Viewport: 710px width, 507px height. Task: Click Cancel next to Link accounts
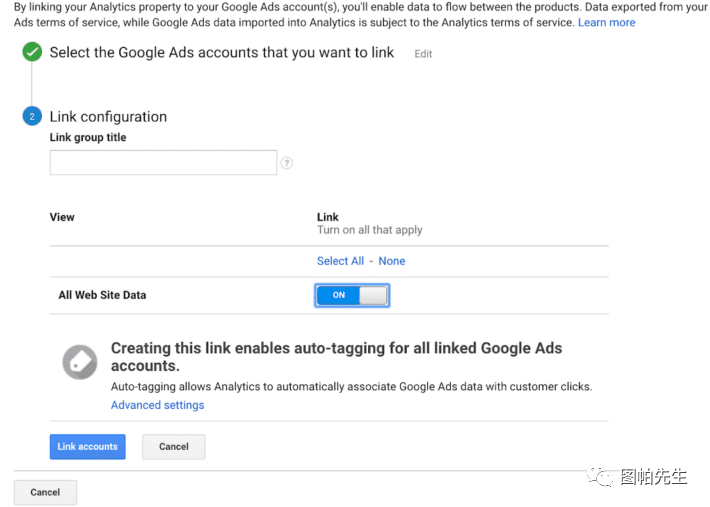[173, 446]
